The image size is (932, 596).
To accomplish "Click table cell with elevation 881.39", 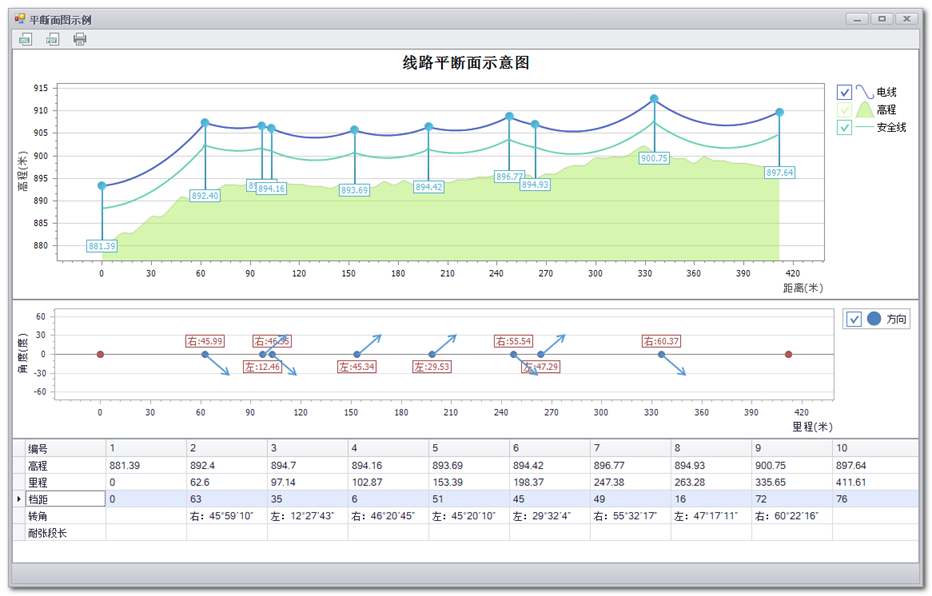I will [x=146, y=466].
